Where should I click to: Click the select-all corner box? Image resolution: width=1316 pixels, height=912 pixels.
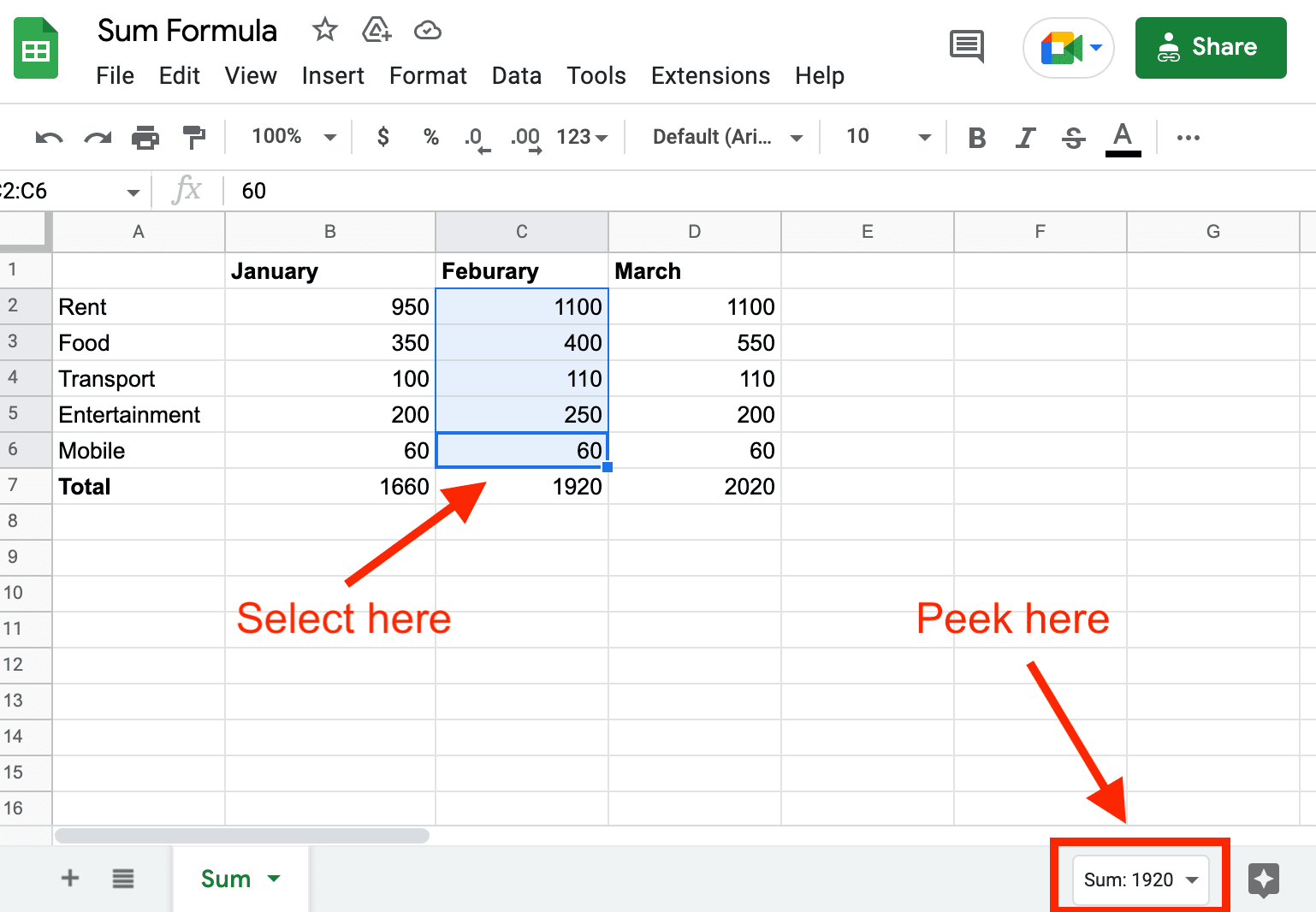pos(26,231)
